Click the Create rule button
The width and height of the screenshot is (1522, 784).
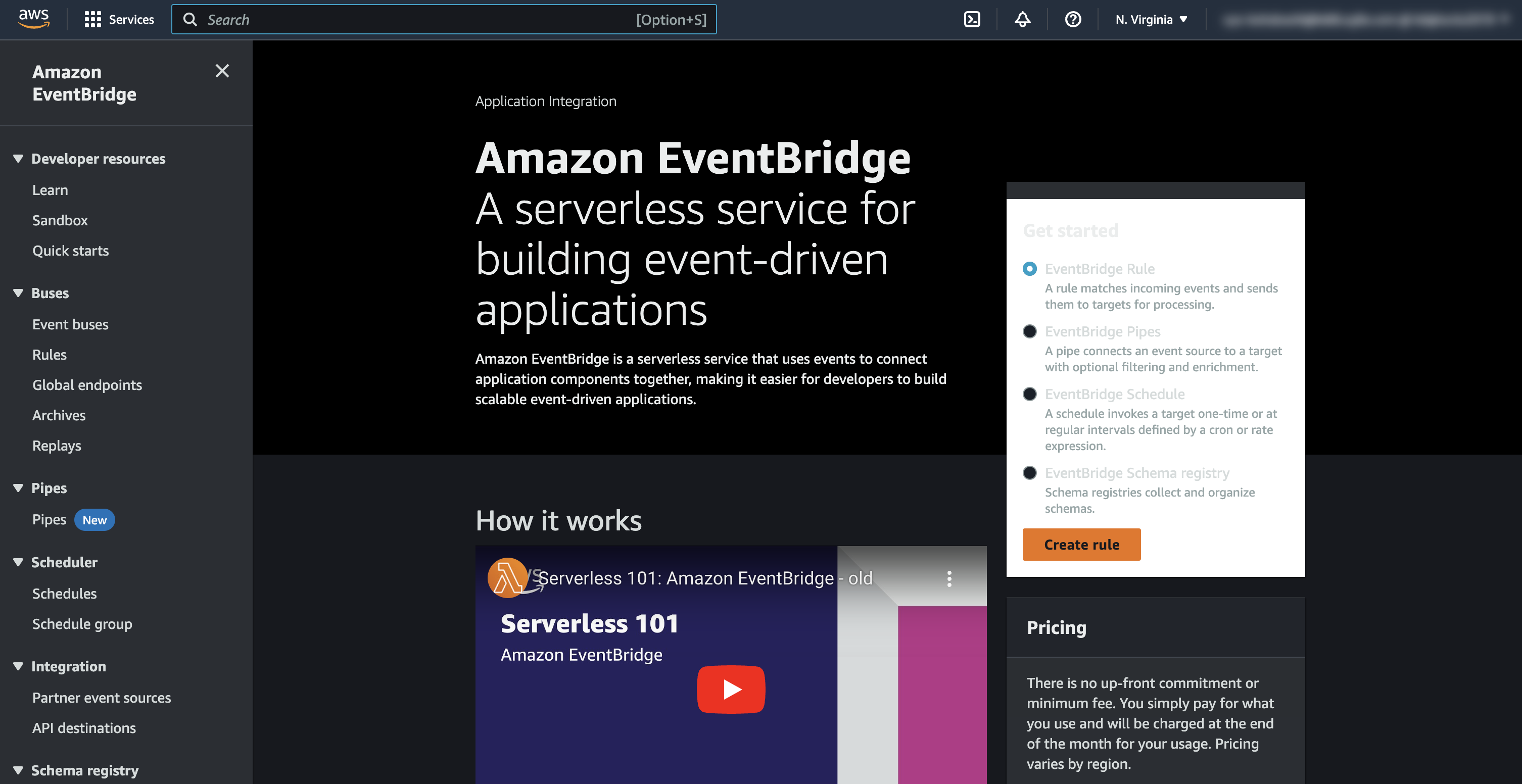[1081, 544]
